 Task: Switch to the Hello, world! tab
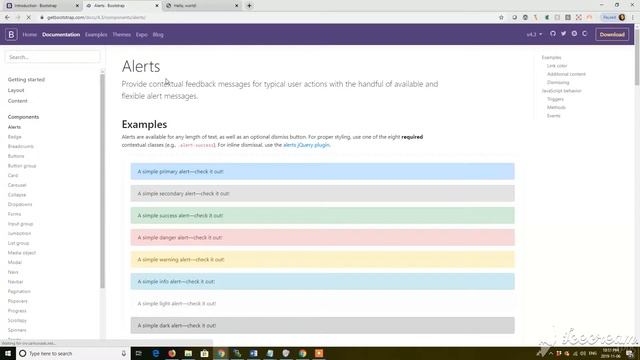pos(202,6)
